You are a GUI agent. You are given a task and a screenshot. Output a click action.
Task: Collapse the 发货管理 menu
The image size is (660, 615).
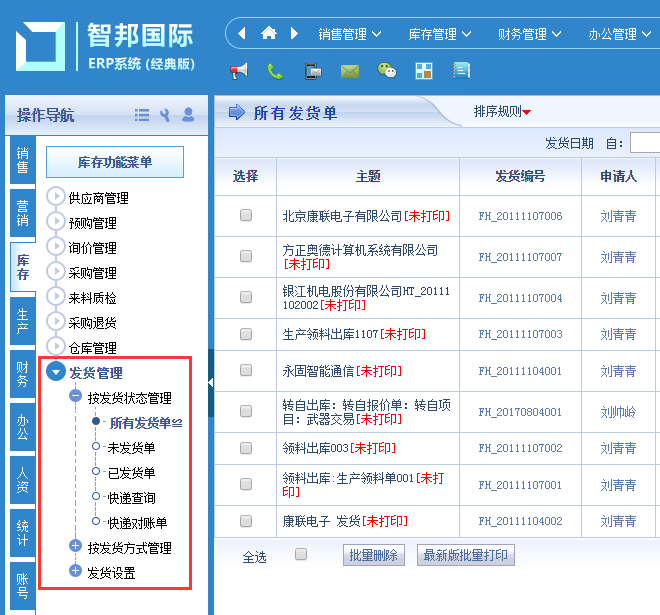pyautogui.click(x=56, y=371)
